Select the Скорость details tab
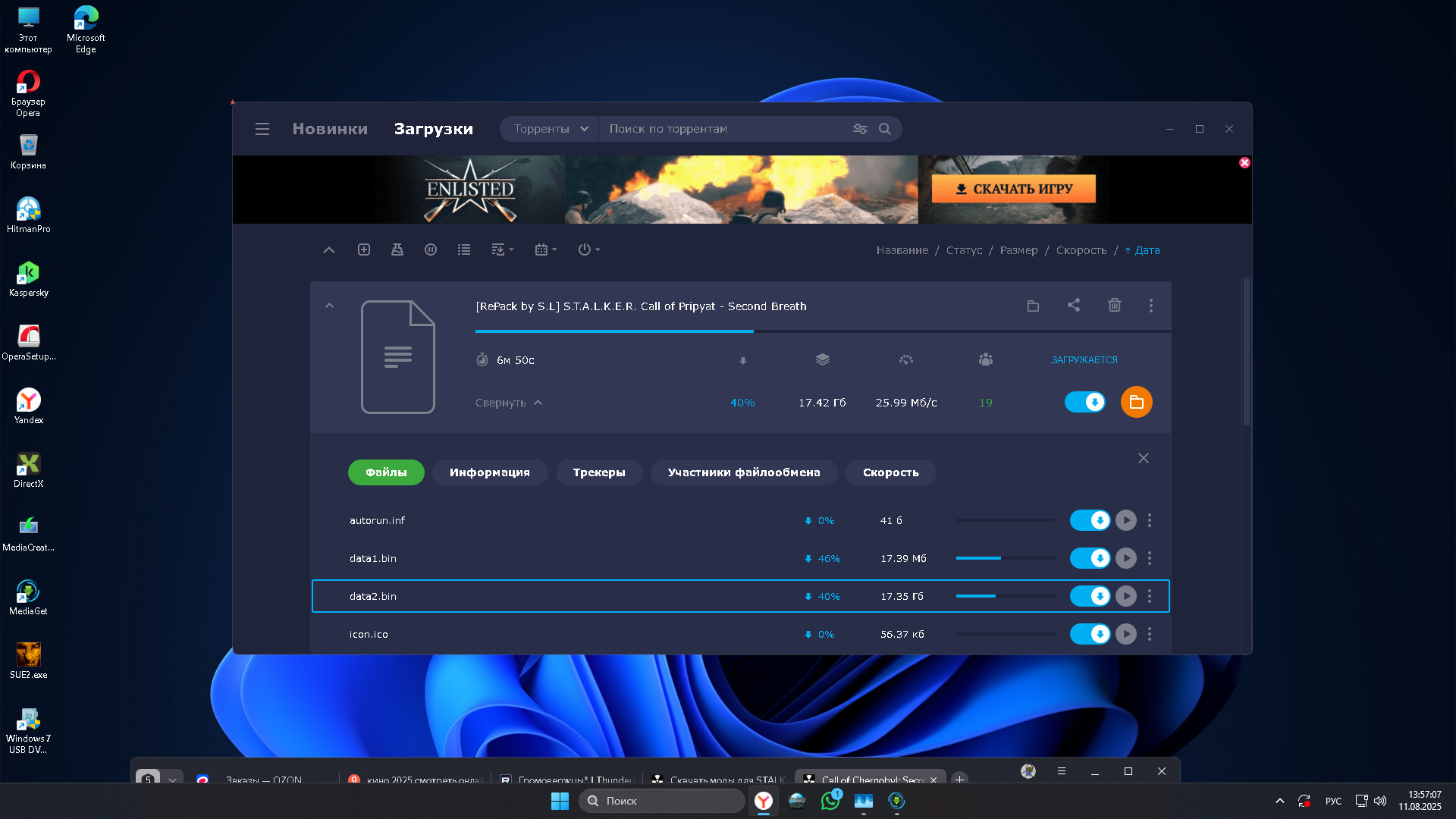Viewport: 1456px width, 819px height. [x=890, y=472]
